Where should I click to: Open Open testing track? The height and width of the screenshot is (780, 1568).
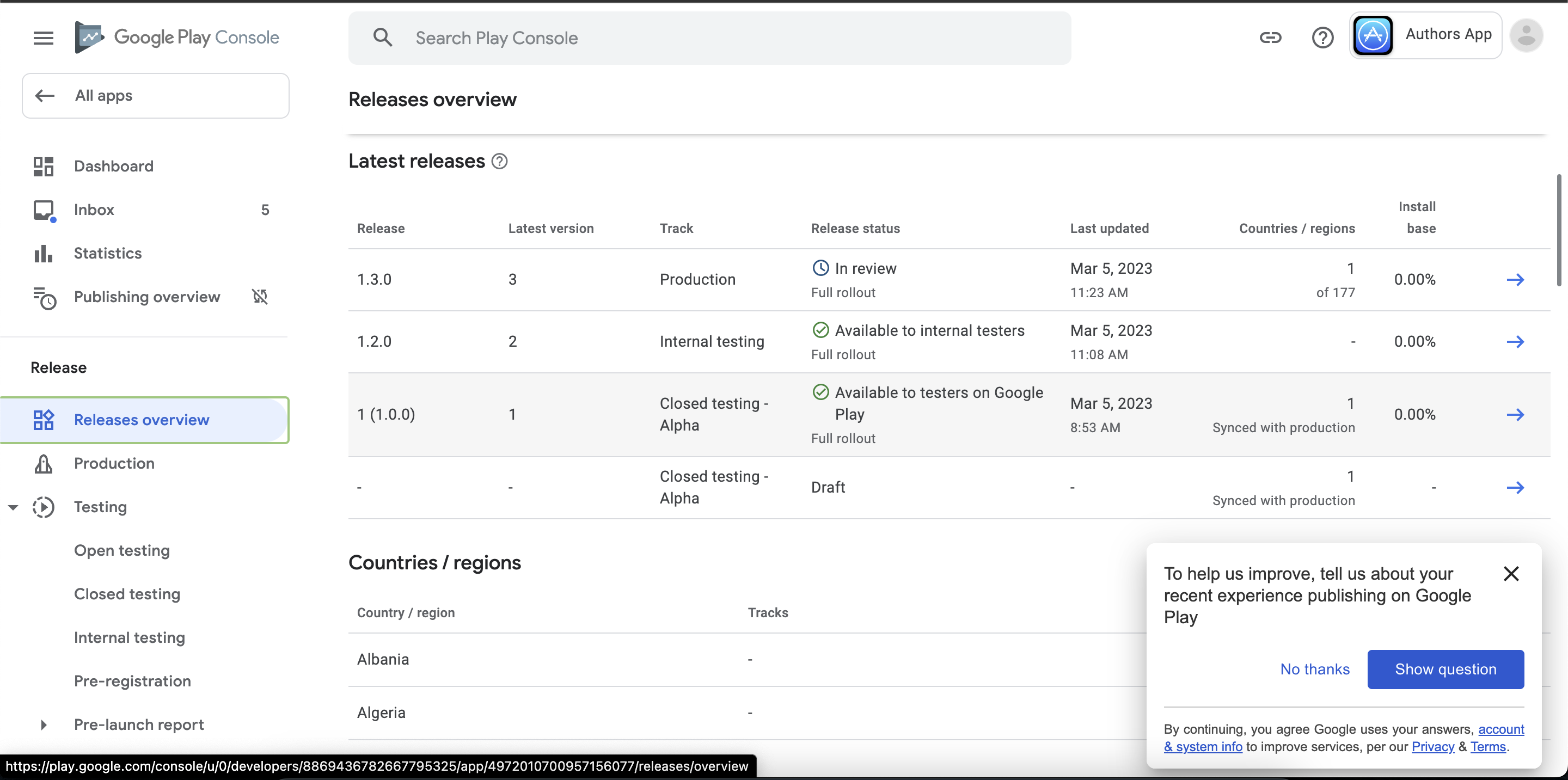coord(122,551)
